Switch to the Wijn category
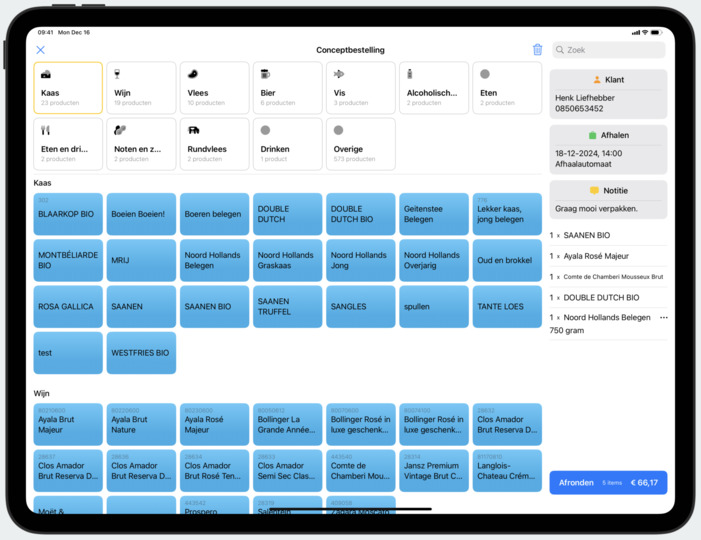This screenshot has width=701, height=540. tap(141, 88)
